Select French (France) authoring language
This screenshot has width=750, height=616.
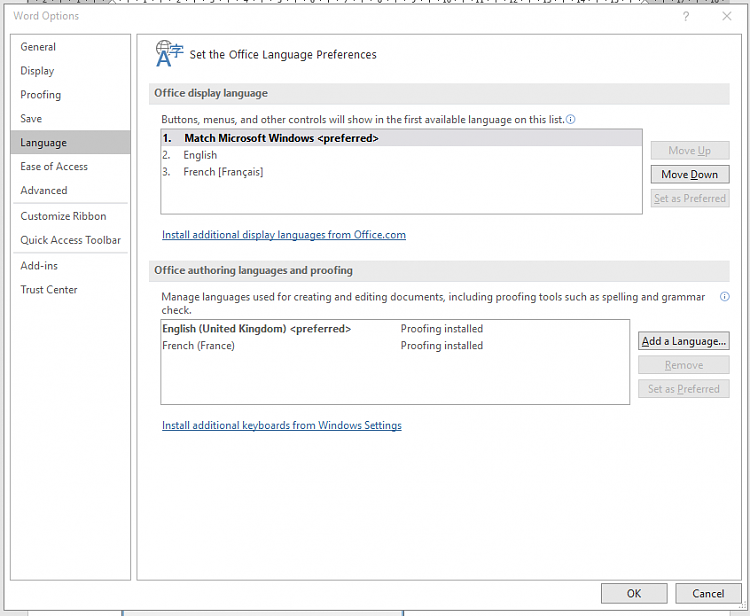pyautogui.click(x=198, y=346)
